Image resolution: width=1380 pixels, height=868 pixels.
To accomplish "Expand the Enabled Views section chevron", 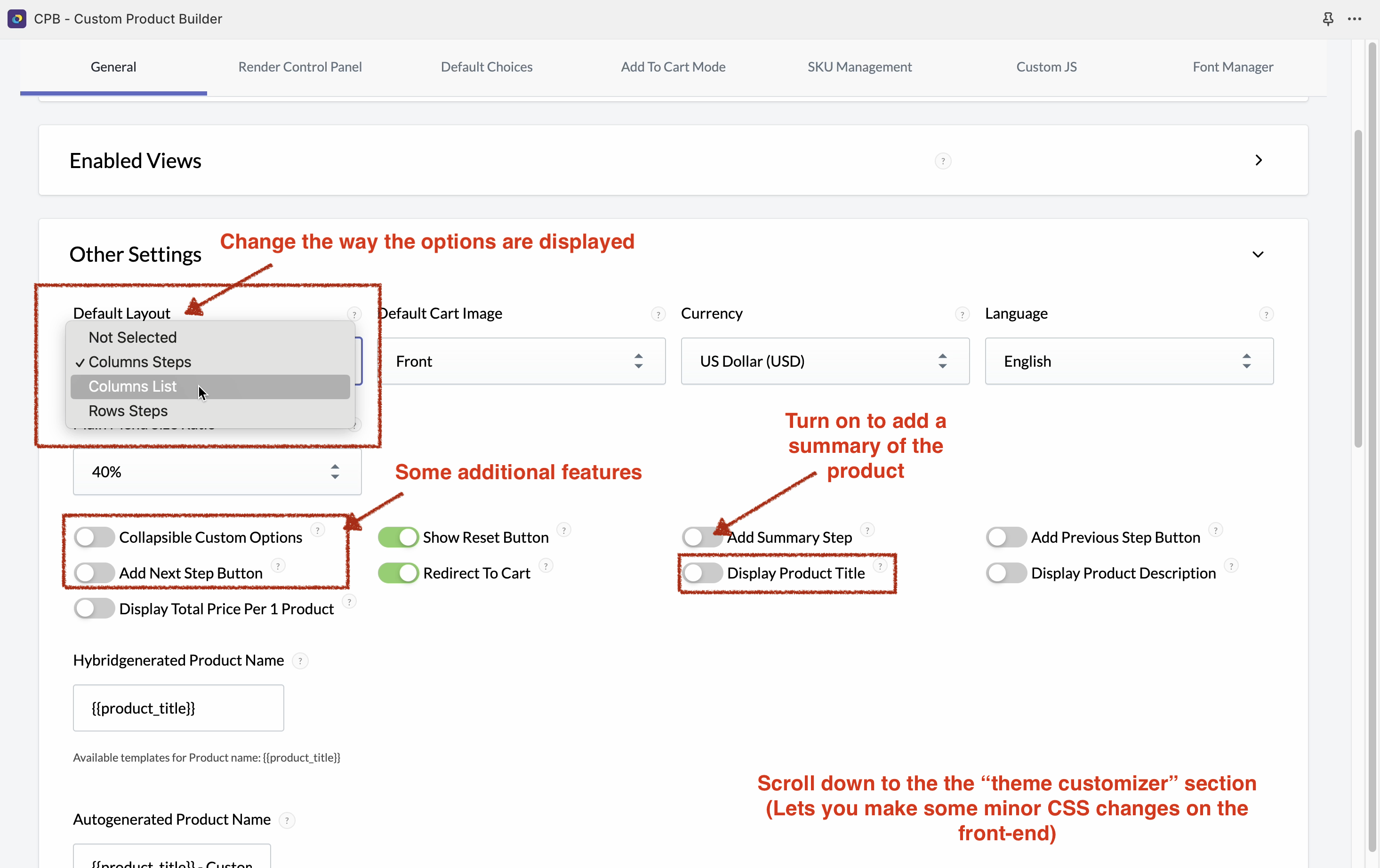I will tap(1259, 161).
